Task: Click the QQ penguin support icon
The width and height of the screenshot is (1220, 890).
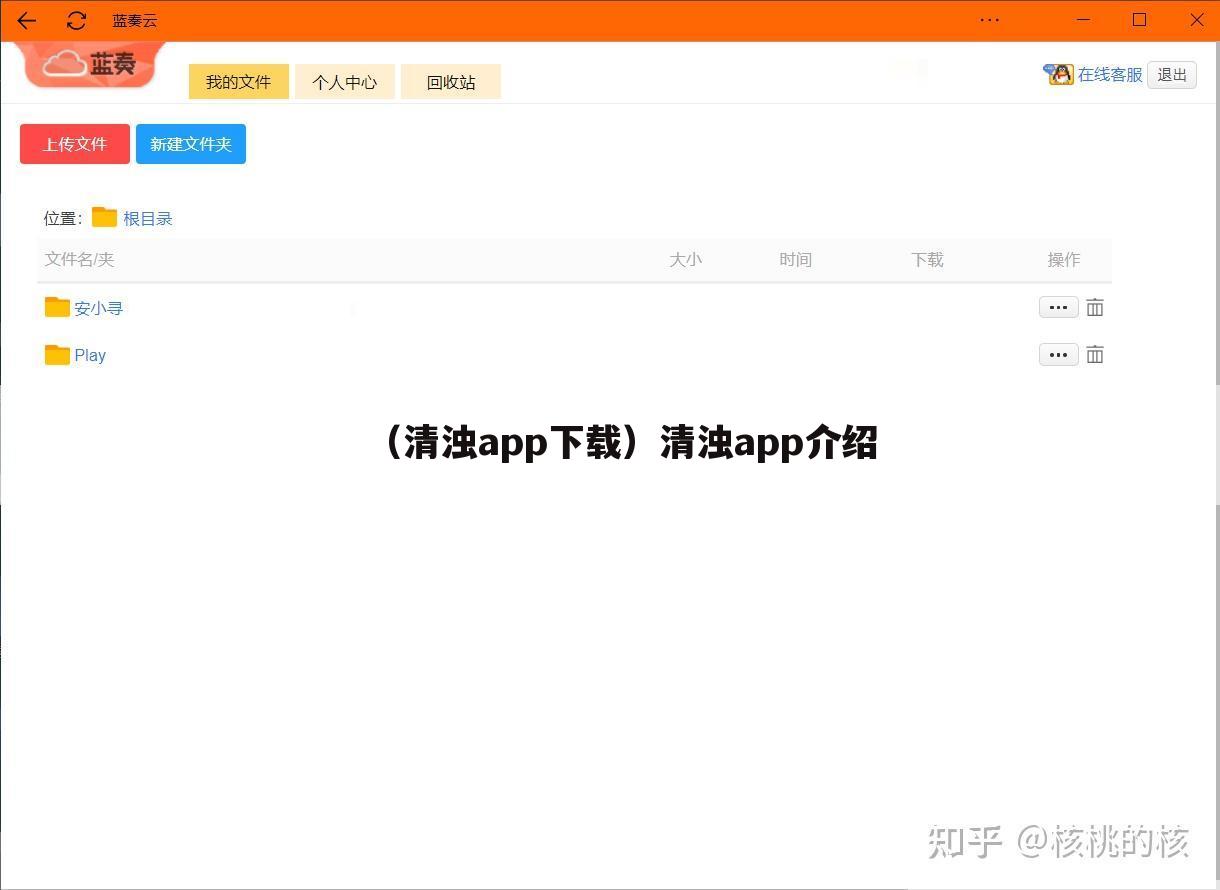Action: [1059, 74]
